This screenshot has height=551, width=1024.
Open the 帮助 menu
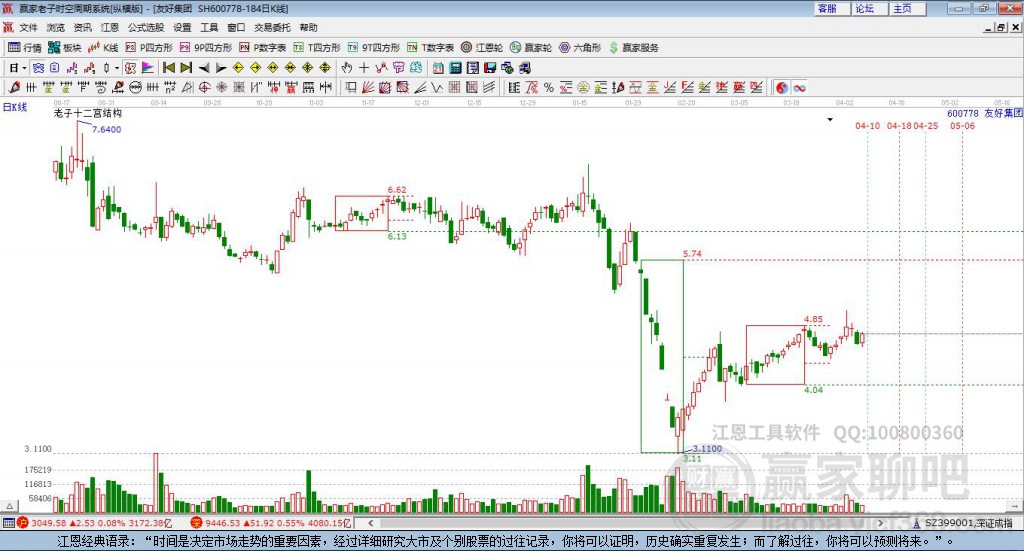(308, 27)
